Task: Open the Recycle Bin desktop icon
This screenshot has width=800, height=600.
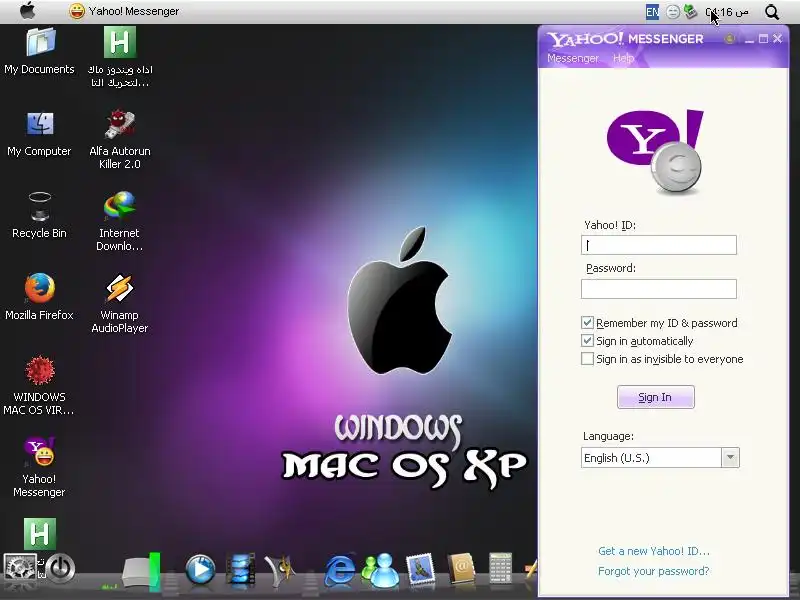Action: pos(39,215)
